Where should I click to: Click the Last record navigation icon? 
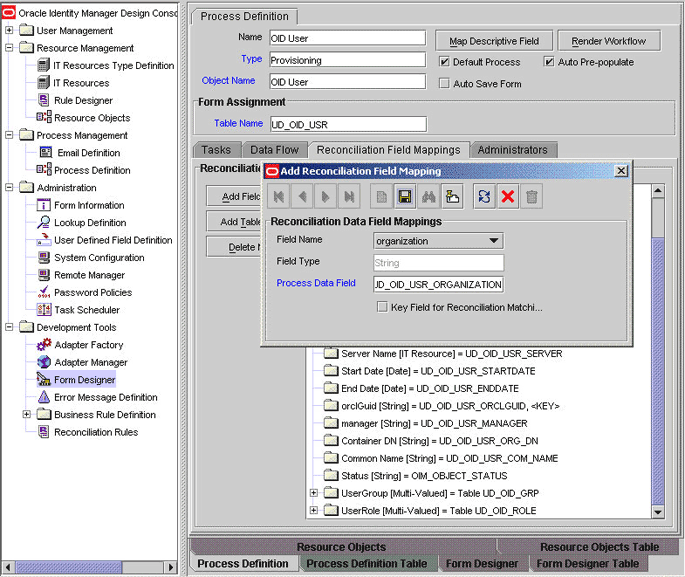[x=349, y=197]
